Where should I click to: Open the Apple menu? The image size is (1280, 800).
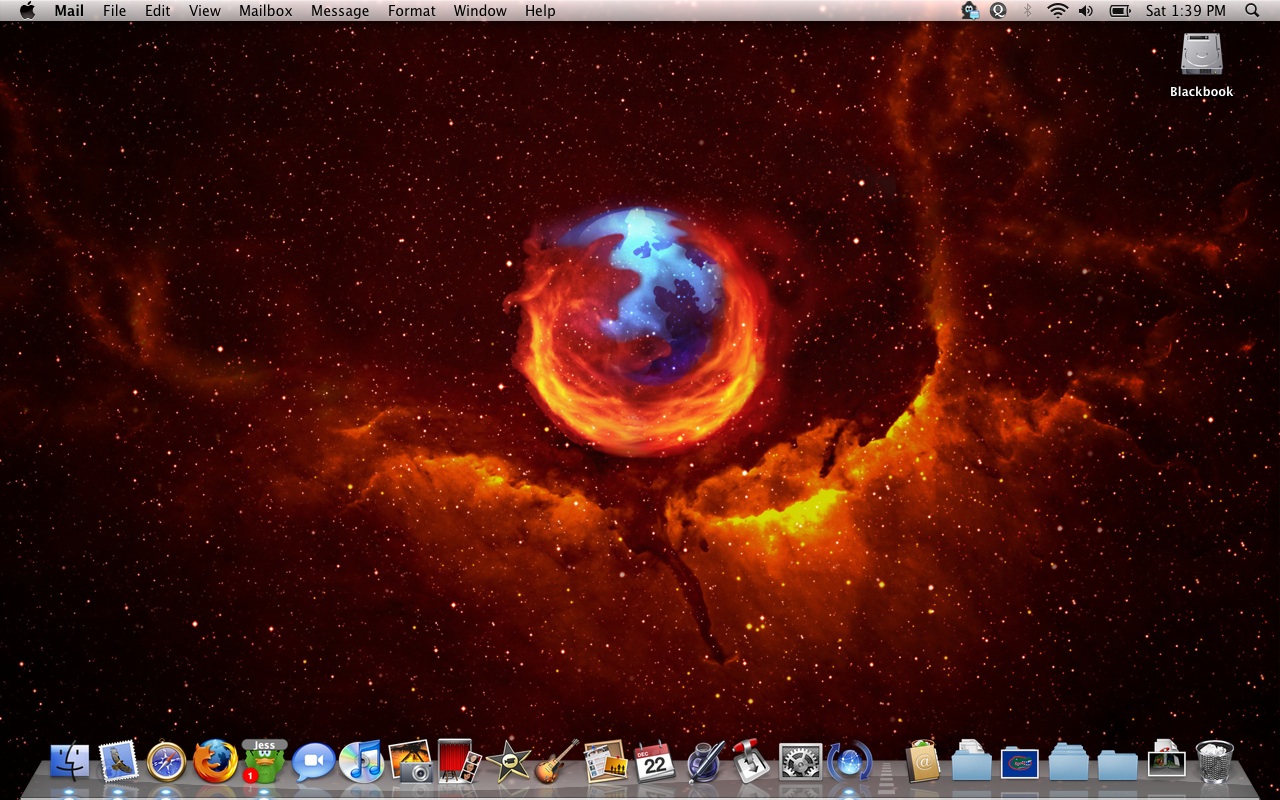pos(27,10)
